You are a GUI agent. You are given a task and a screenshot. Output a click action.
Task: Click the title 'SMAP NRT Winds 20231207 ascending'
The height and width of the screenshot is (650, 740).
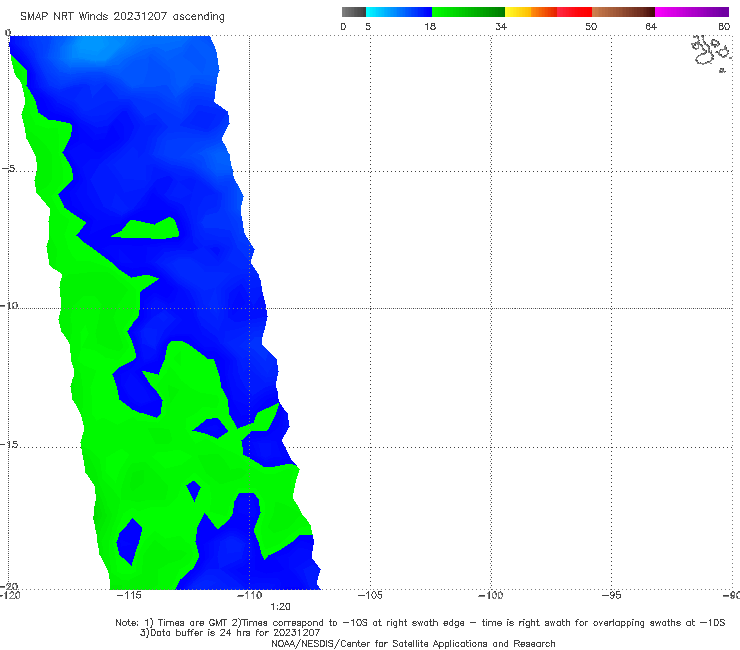[122, 17]
